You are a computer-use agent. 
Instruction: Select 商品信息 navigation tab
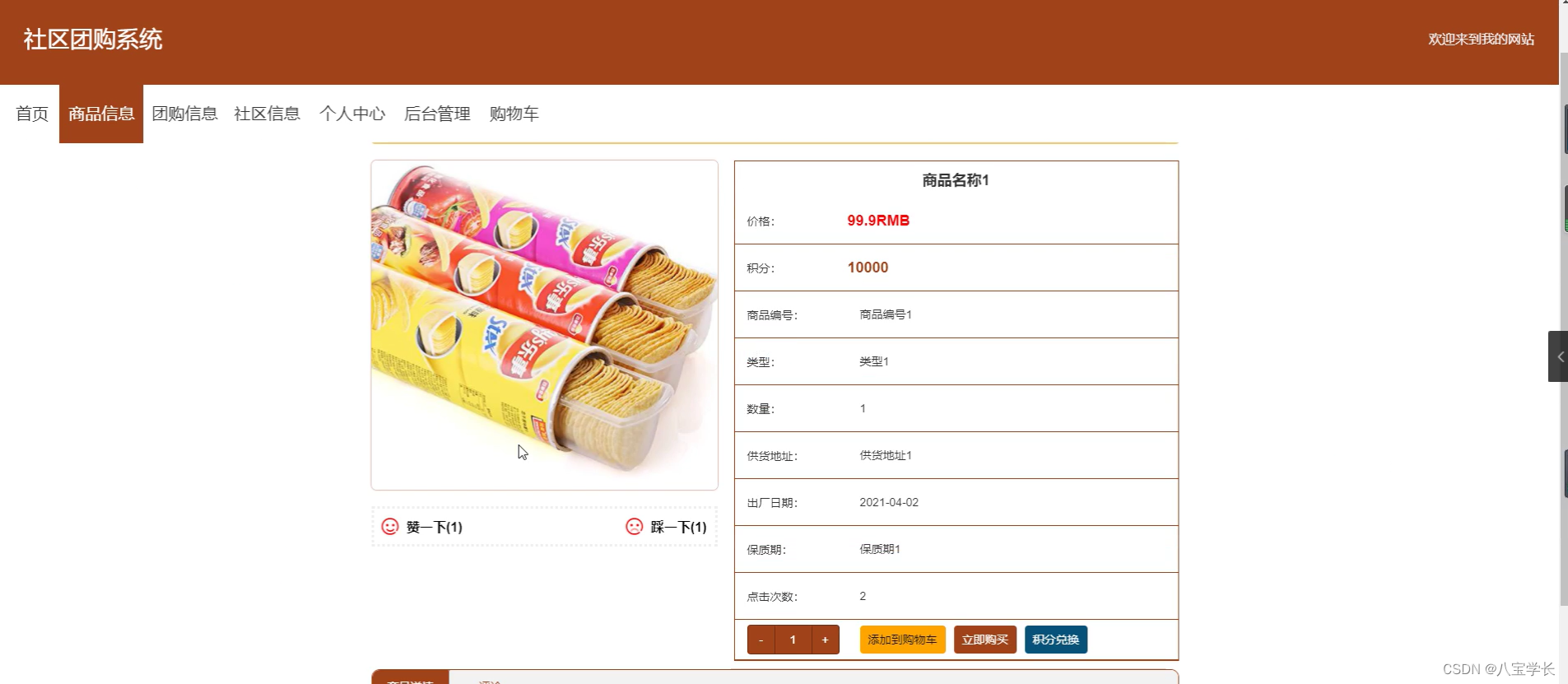coord(101,114)
